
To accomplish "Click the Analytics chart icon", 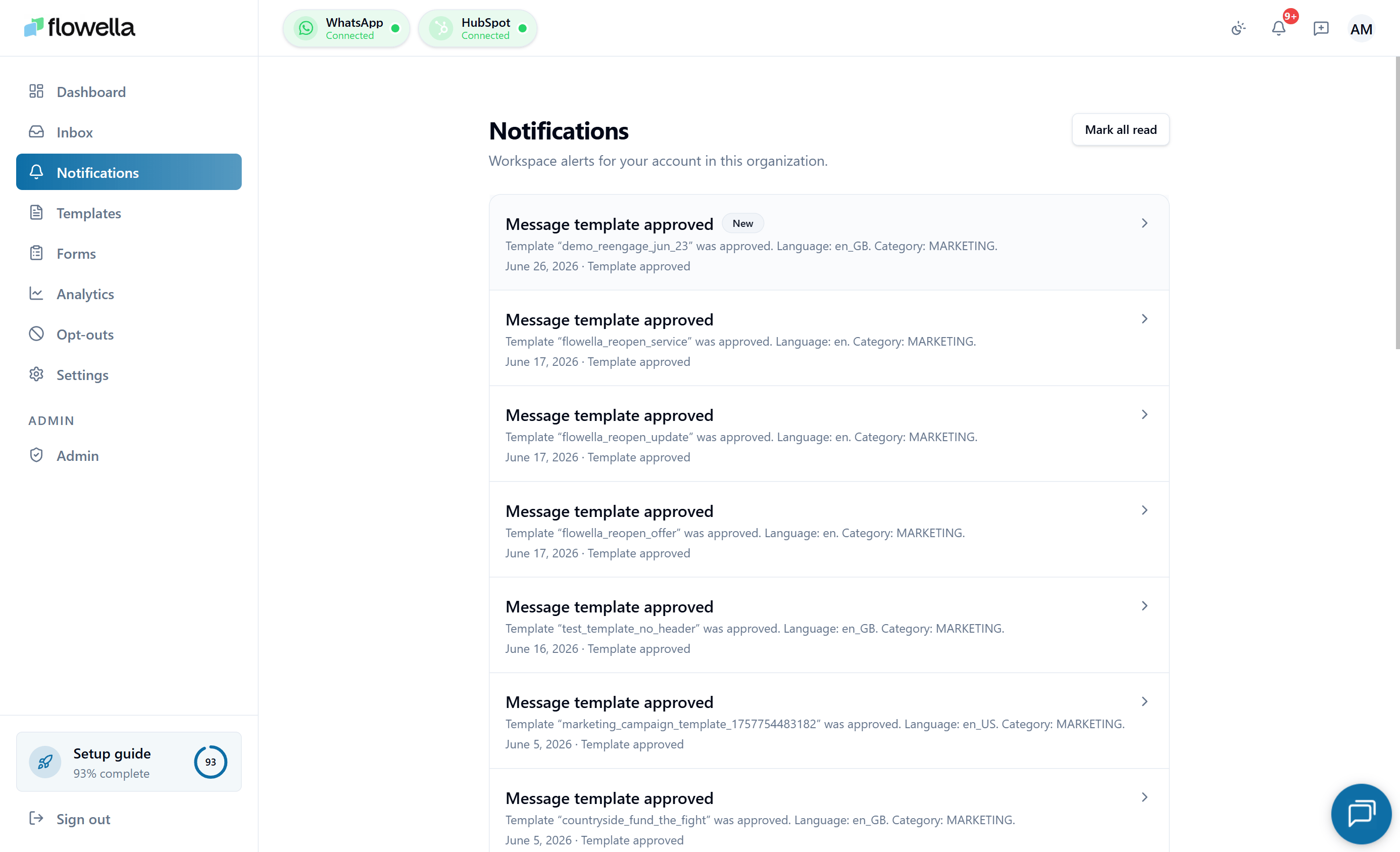I will click(36, 293).
